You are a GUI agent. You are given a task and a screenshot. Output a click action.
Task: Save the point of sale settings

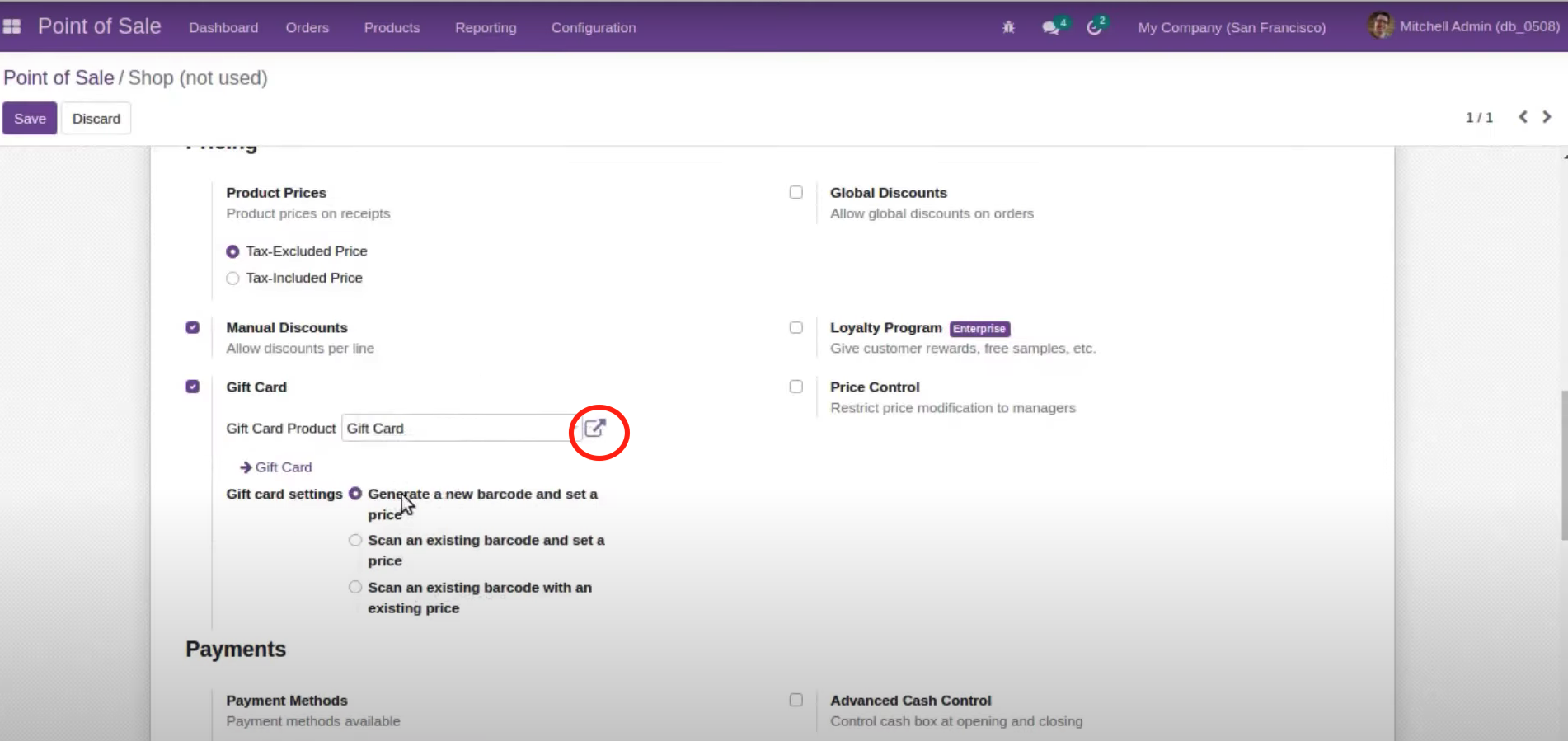point(30,119)
